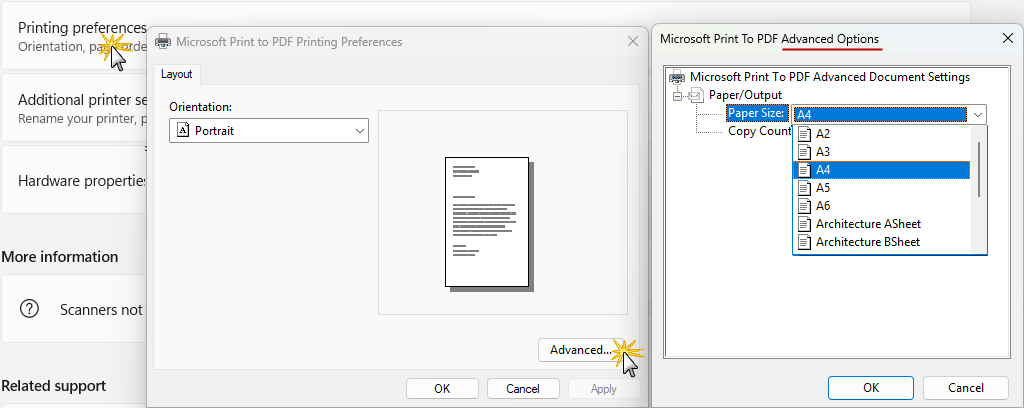Select the Copy Count tree item
1024x408 pixels.
pyautogui.click(x=759, y=131)
